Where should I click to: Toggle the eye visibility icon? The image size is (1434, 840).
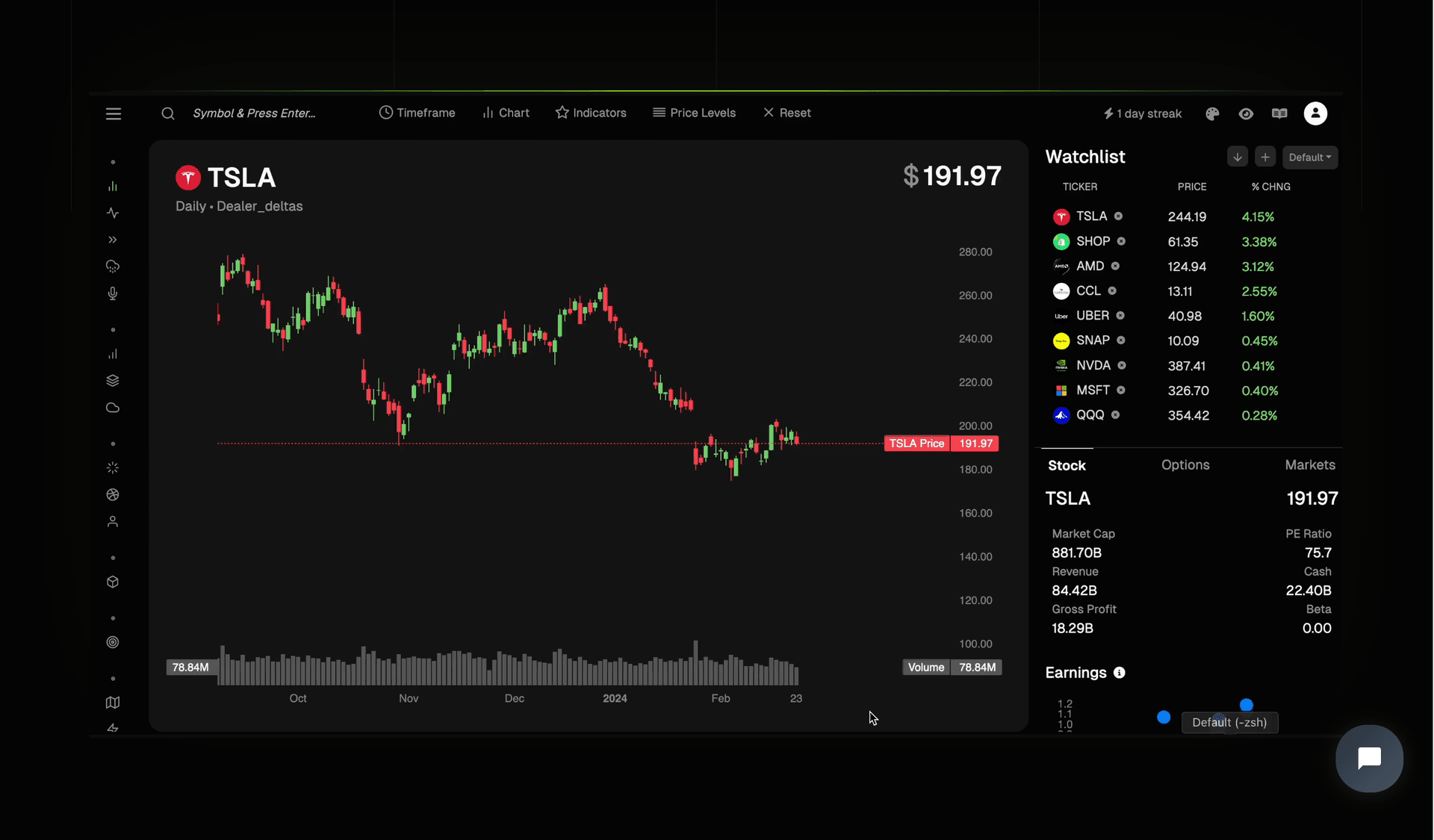(x=1246, y=113)
